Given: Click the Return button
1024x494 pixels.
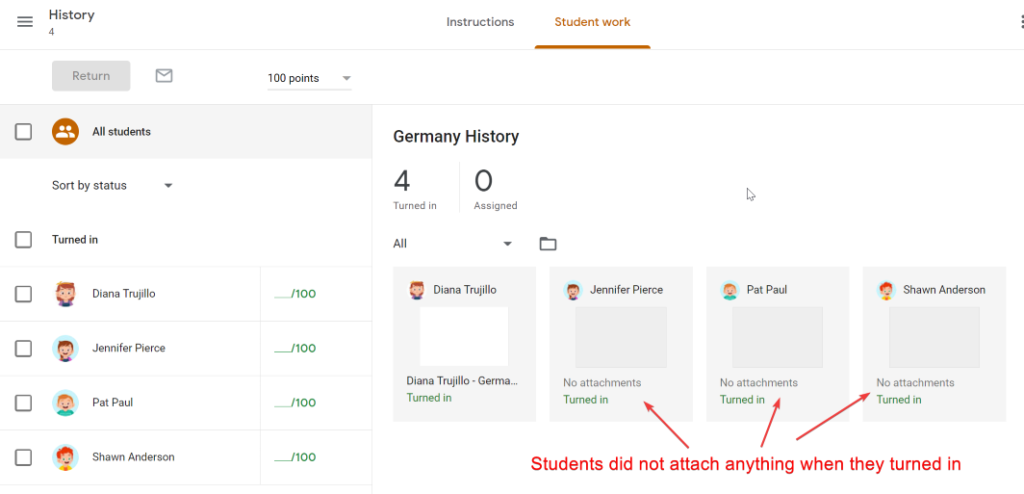Looking at the screenshot, I should 91,76.
